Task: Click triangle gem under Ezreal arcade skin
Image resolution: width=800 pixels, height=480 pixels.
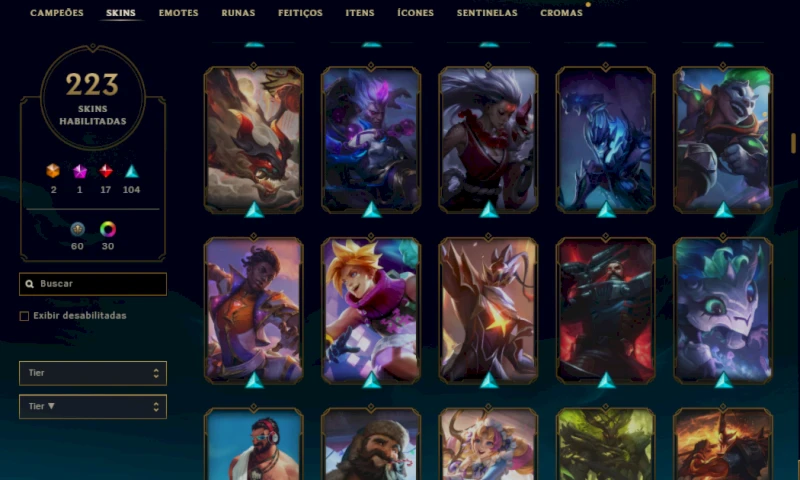Action: (371, 380)
